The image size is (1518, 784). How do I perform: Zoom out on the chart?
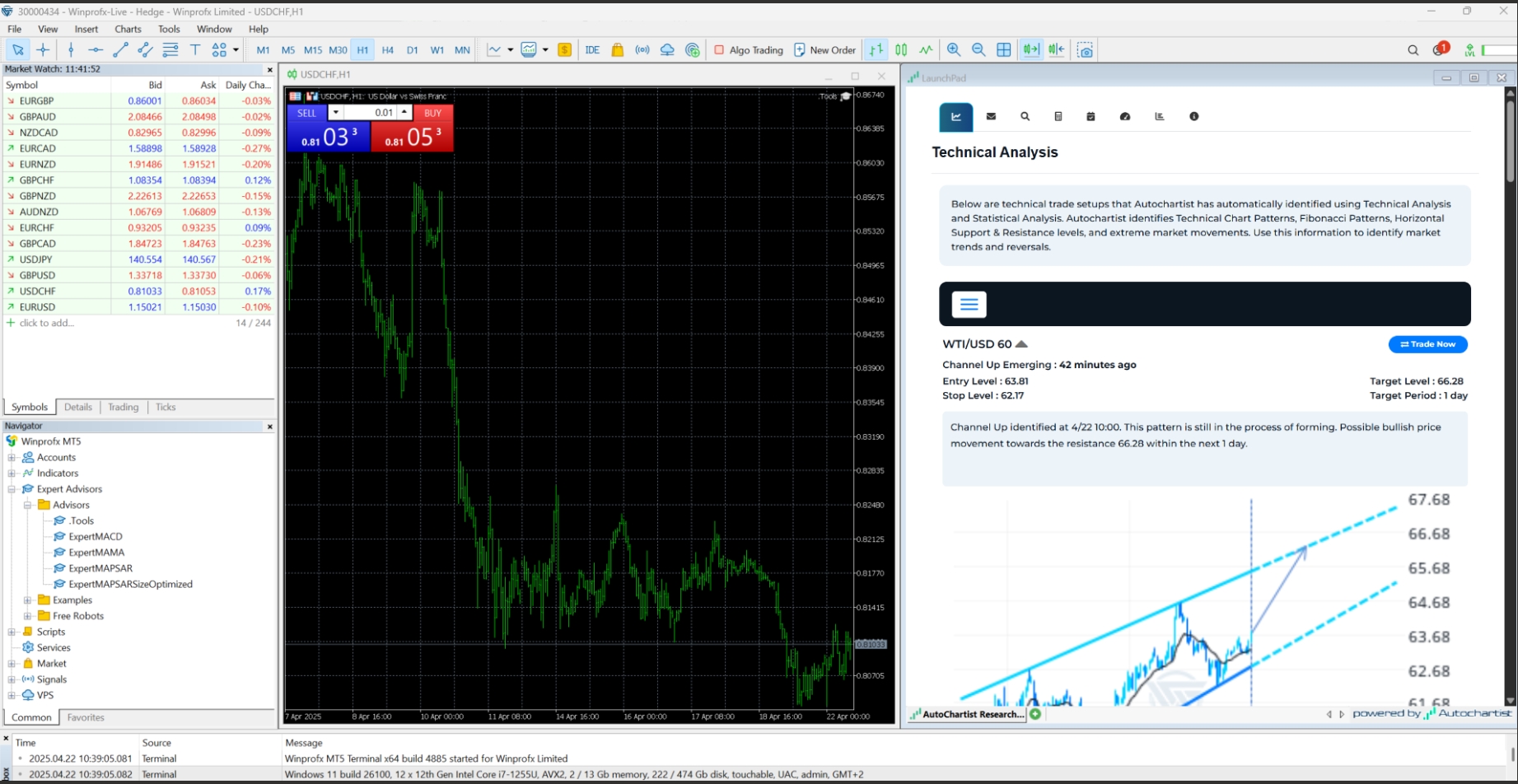point(979,50)
